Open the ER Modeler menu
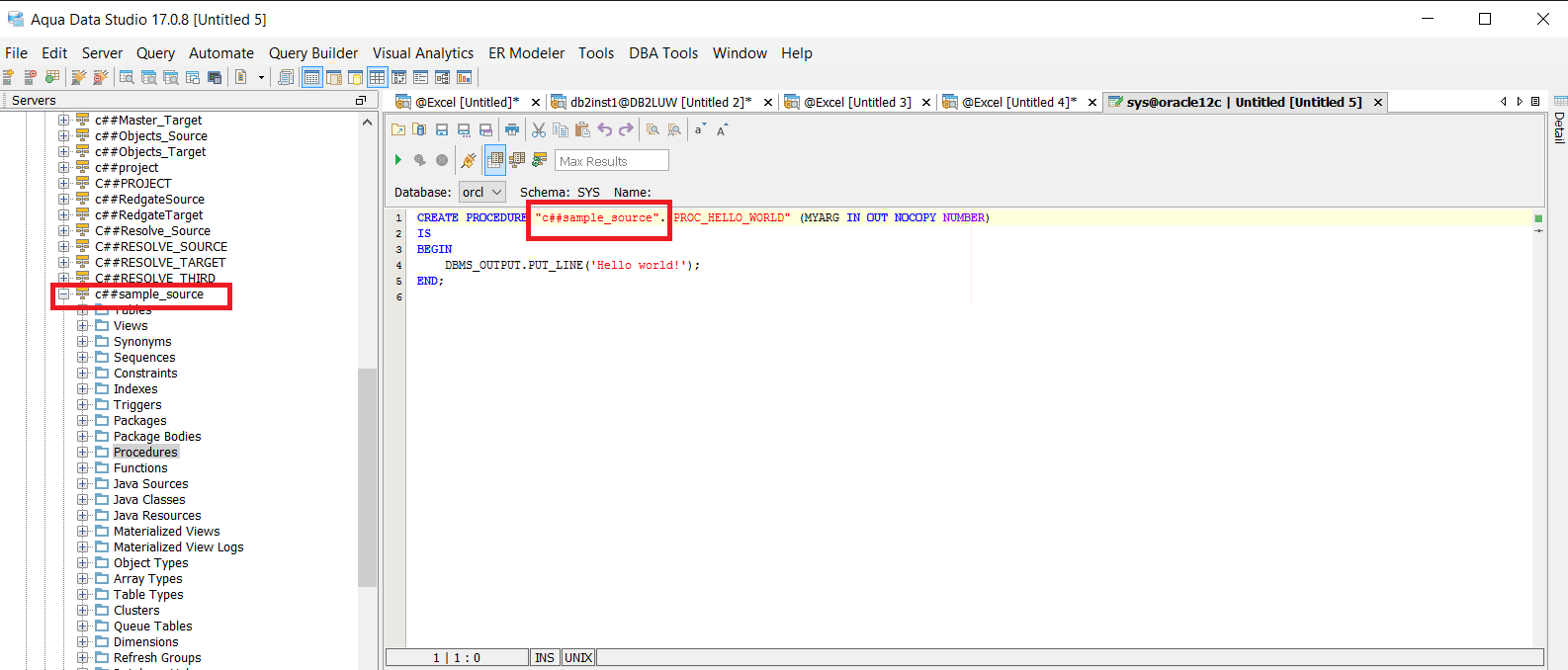Screen dimensions: 1568x670 pos(526,53)
